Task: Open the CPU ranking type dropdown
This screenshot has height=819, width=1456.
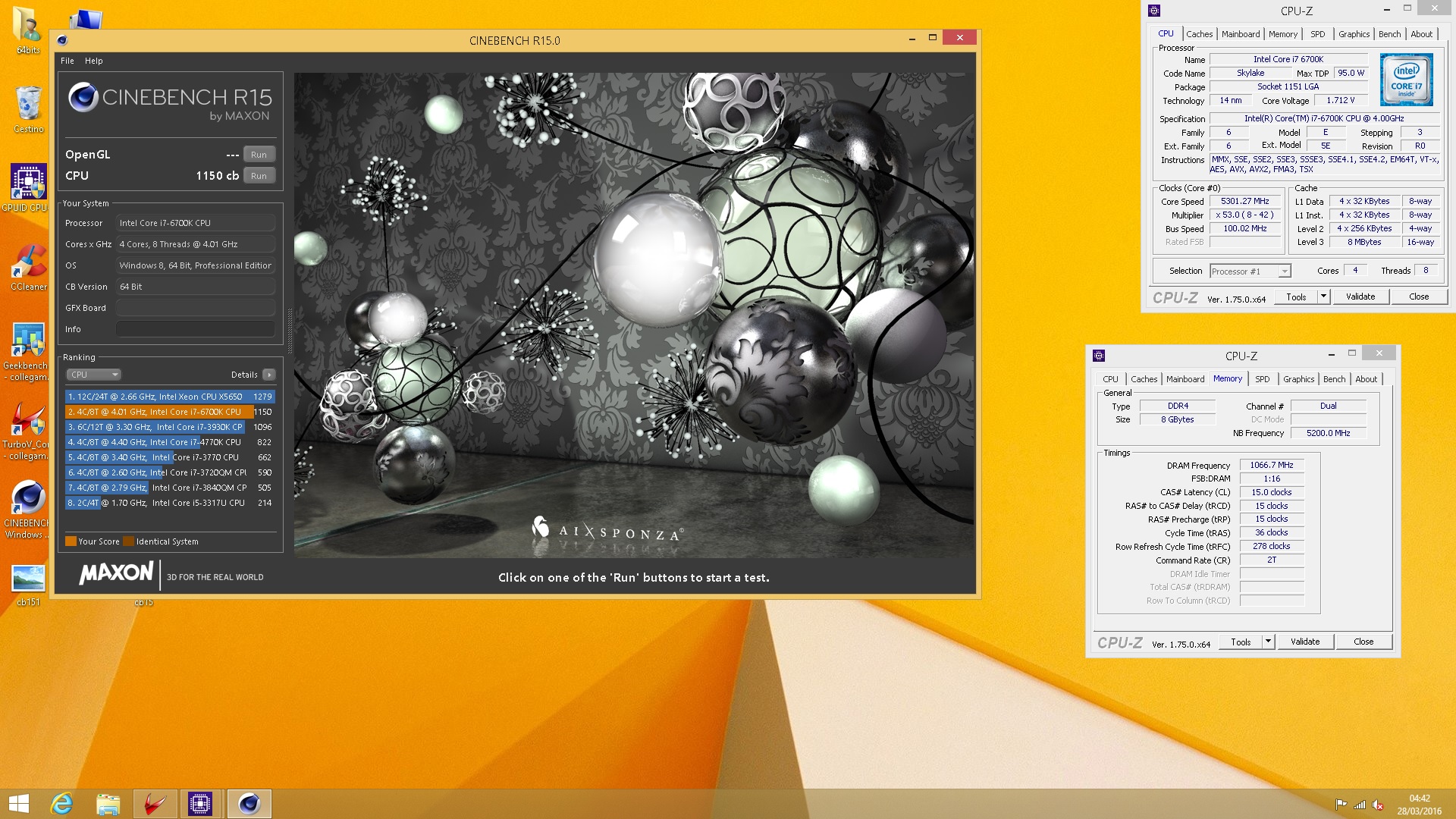Action: tap(94, 375)
